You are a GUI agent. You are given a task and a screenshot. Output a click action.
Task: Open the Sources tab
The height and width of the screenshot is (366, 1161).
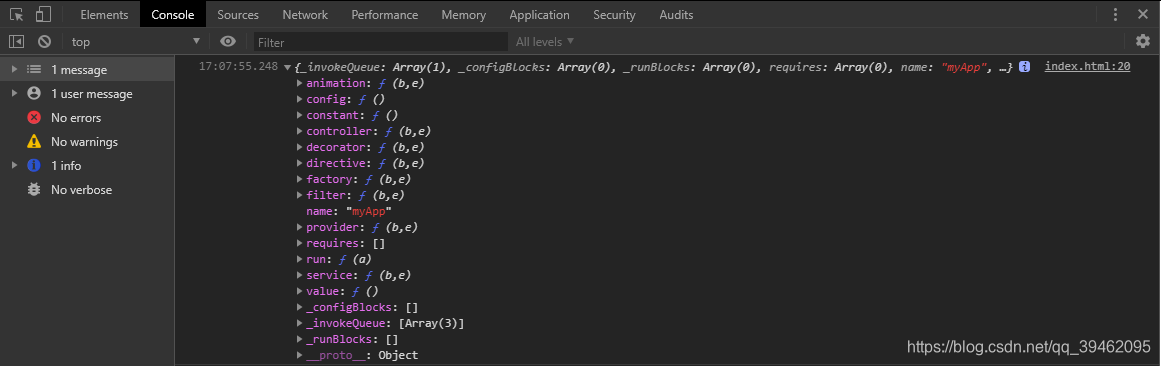point(238,14)
